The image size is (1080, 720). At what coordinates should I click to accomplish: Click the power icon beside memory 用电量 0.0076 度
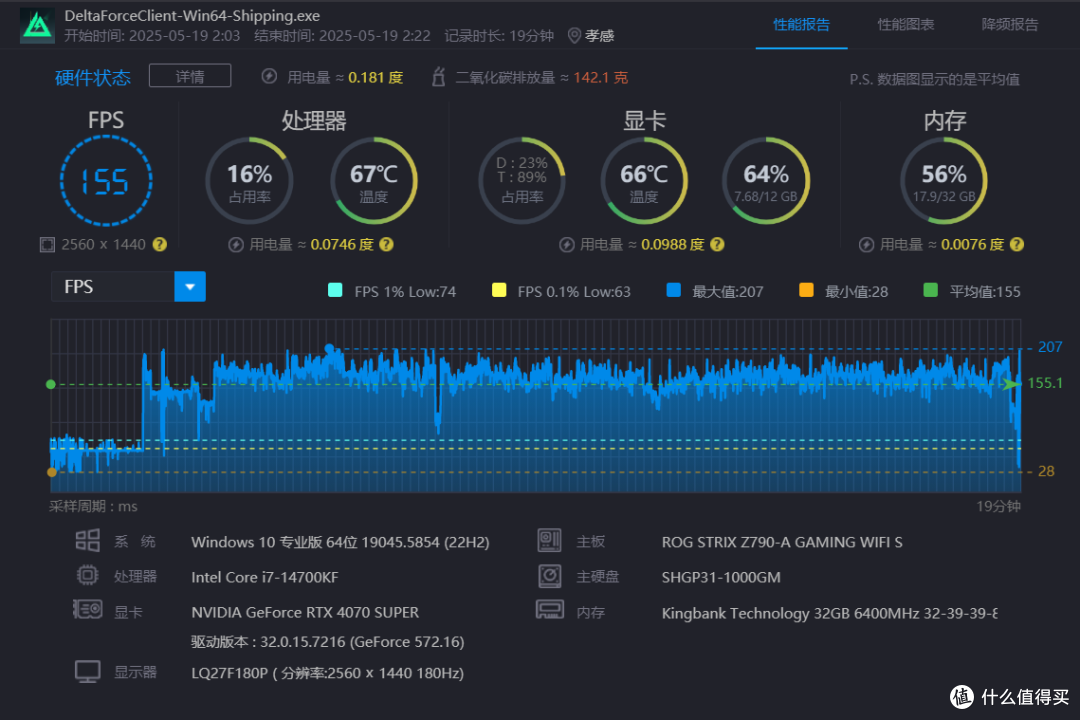click(x=866, y=245)
